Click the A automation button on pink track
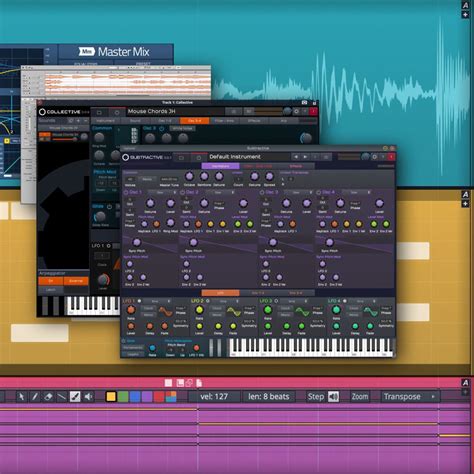Screen dimensions: 474x474 click(465, 383)
